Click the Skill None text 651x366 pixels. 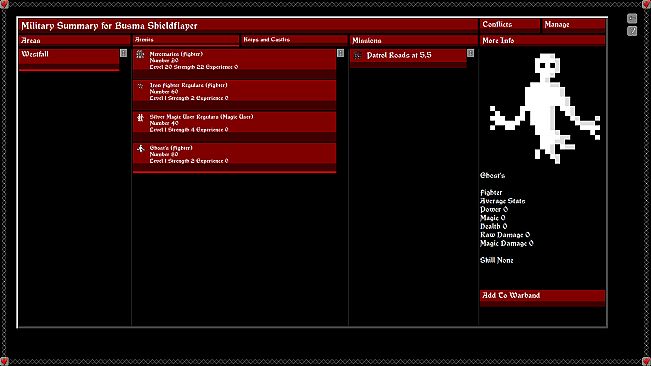[497, 260]
